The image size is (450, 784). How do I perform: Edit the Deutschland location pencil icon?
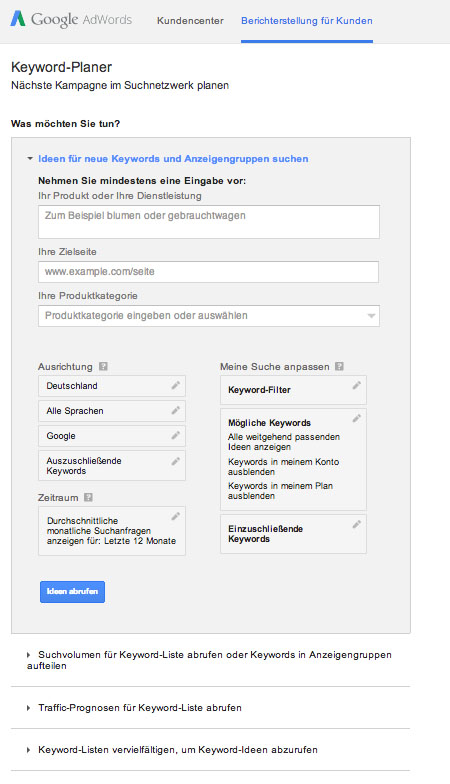coord(176,385)
